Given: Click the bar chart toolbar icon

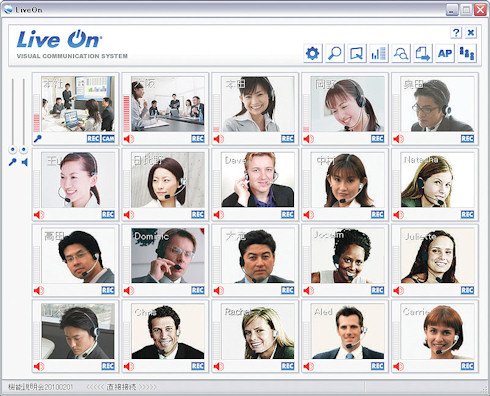Looking at the screenshot, I should pos(379,53).
